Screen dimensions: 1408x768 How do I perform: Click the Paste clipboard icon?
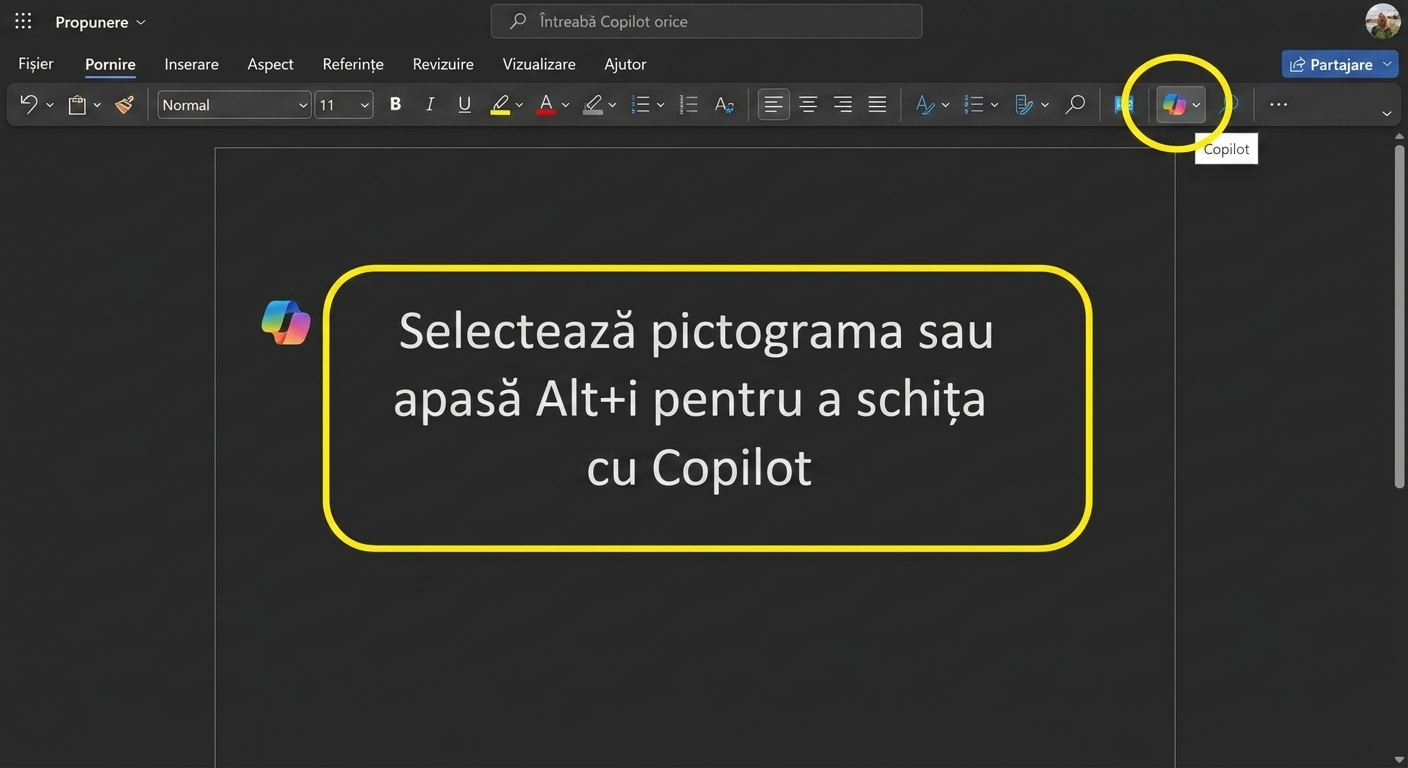coord(77,104)
